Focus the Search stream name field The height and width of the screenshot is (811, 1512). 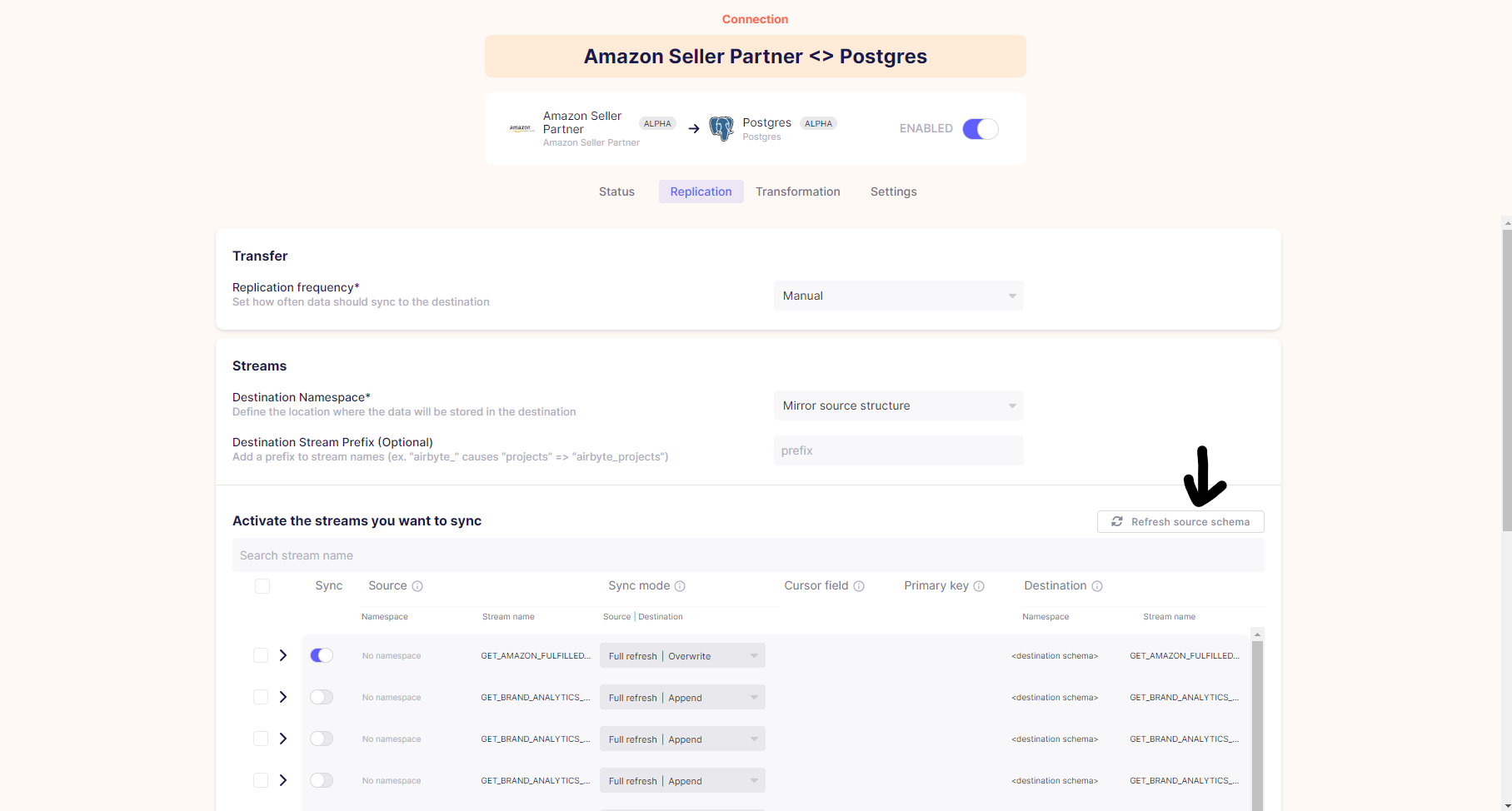pyautogui.click(x=748, y=555)
